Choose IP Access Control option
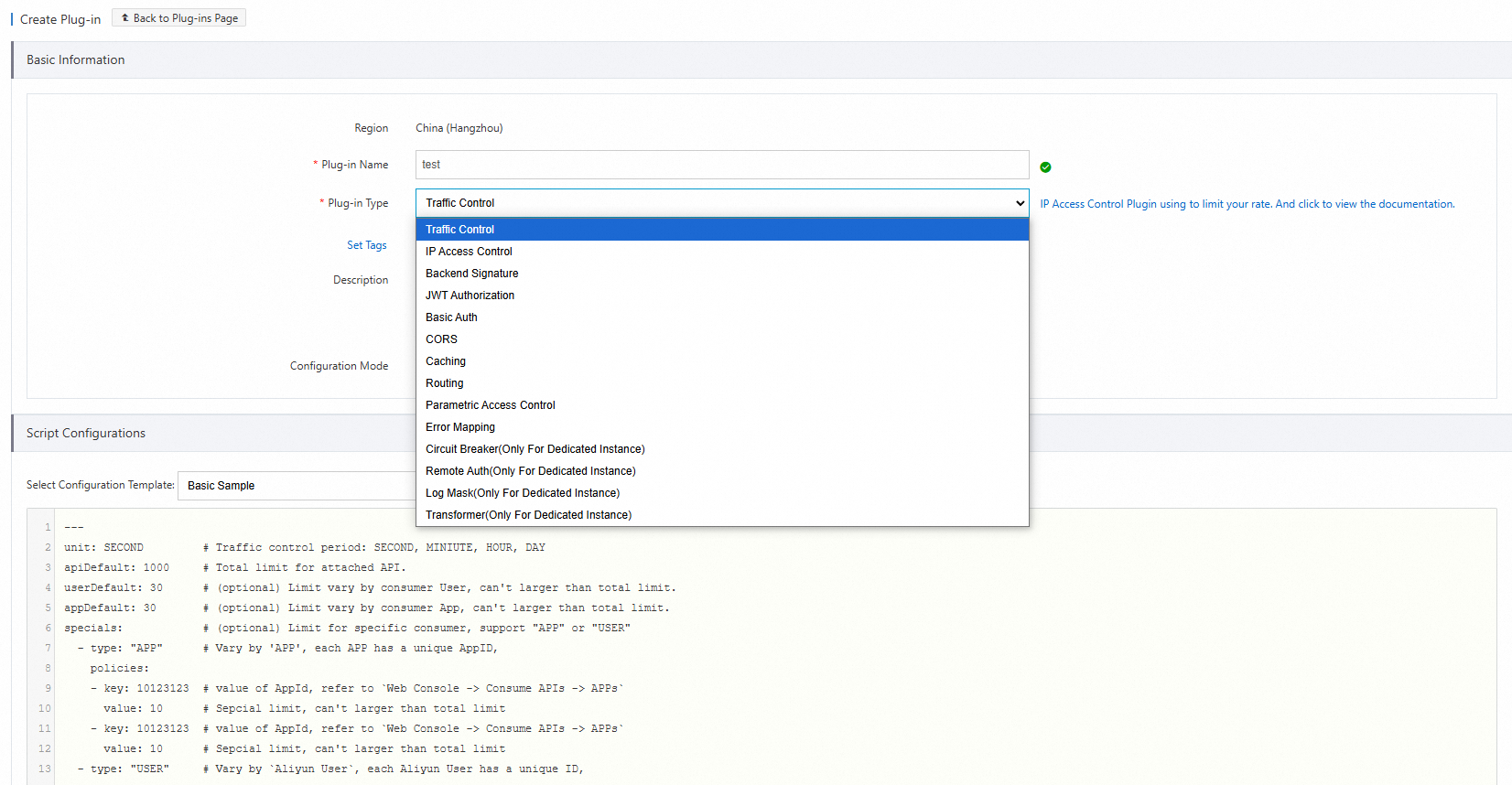Image resolution: width=1512 pixels, height=785 pixels. 469,252
